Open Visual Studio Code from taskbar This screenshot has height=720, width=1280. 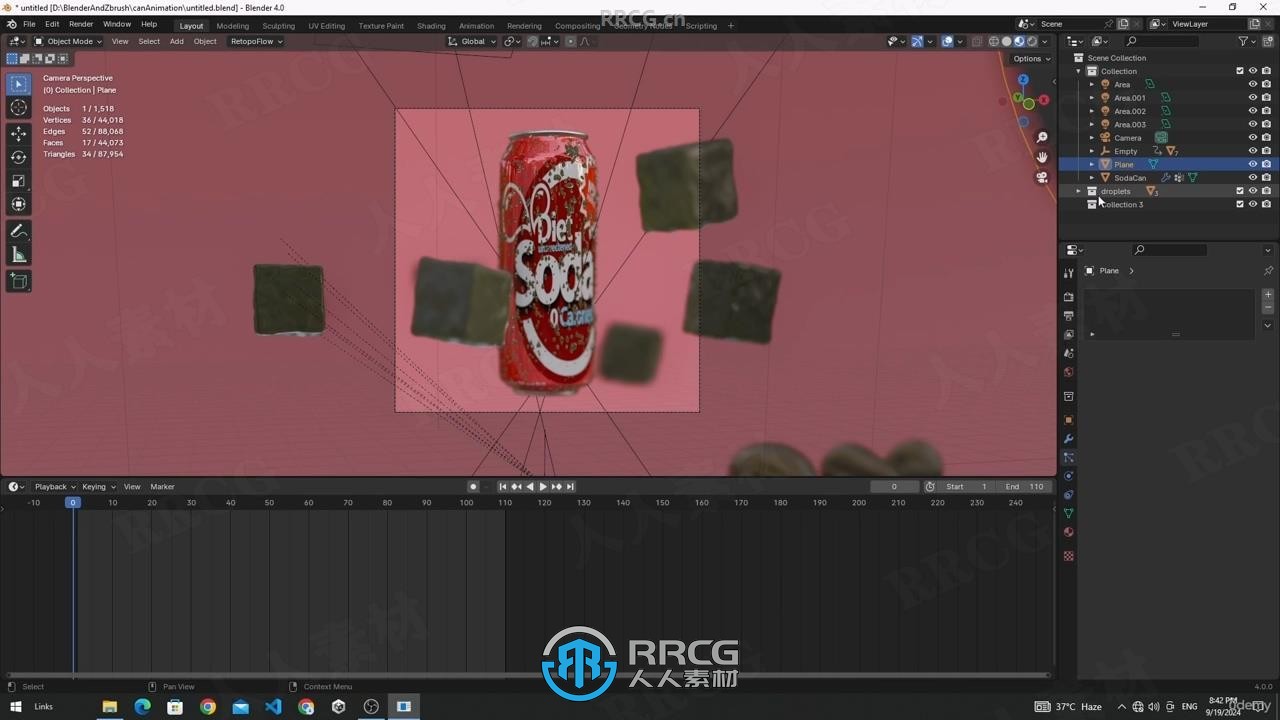coord(273,707)
